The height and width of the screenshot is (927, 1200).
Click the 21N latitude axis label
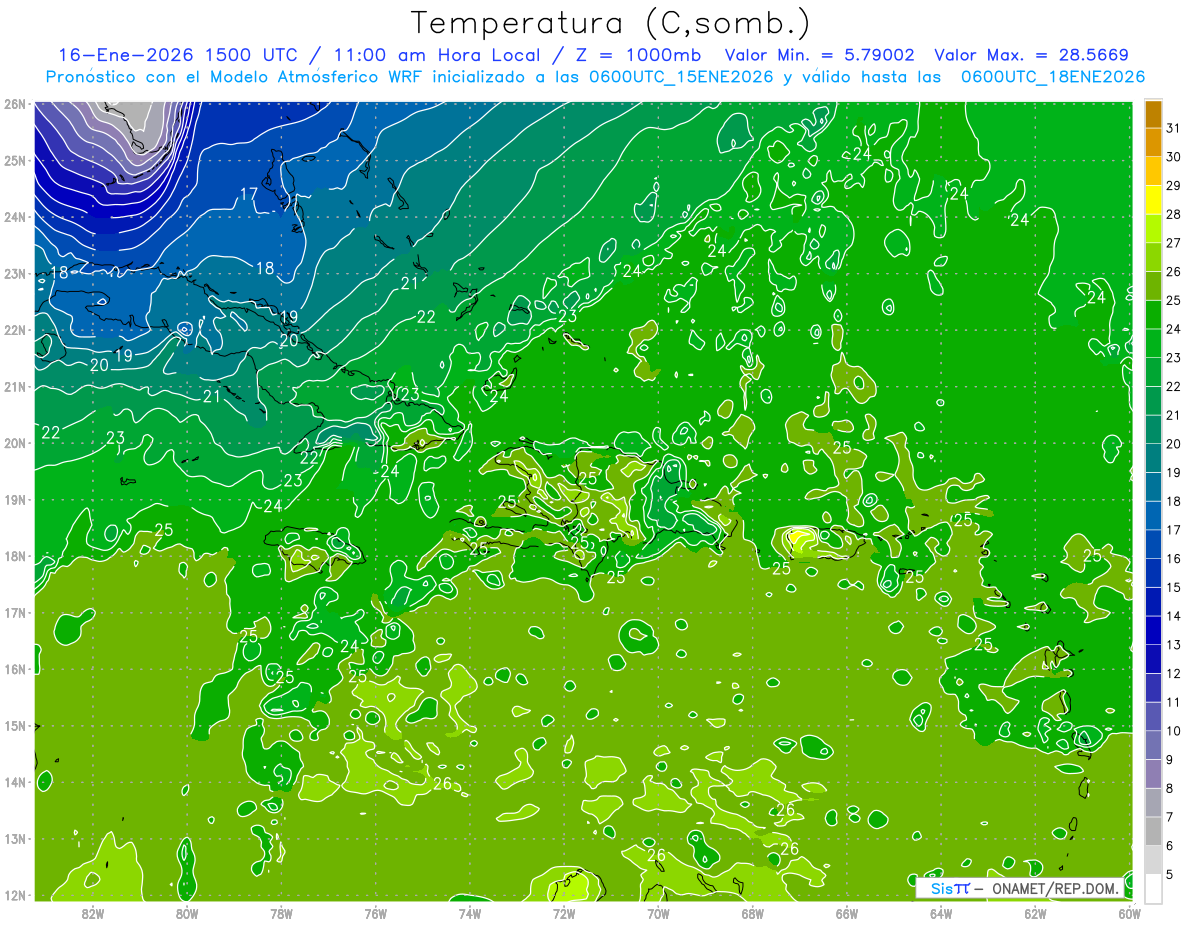point(14,387)
